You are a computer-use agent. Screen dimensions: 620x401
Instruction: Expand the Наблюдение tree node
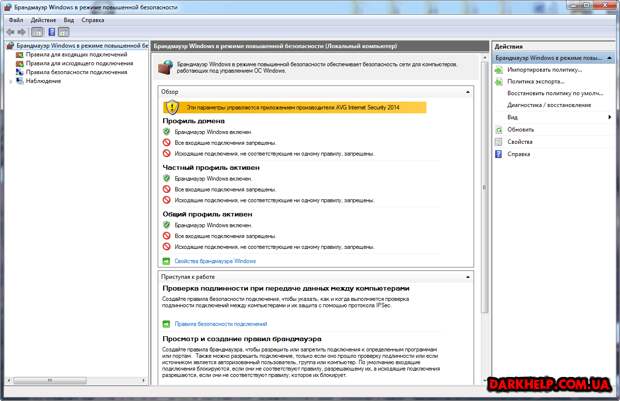point(11,81)
